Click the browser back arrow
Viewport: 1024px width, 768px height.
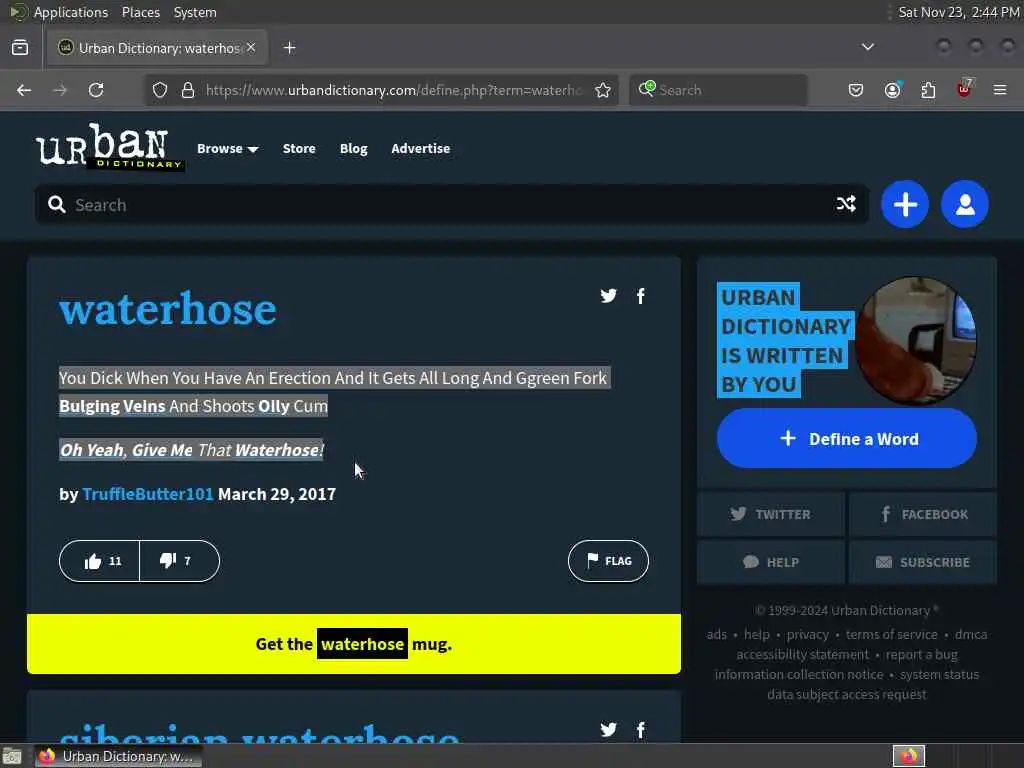pyautogui.click(x=24, y=90)
